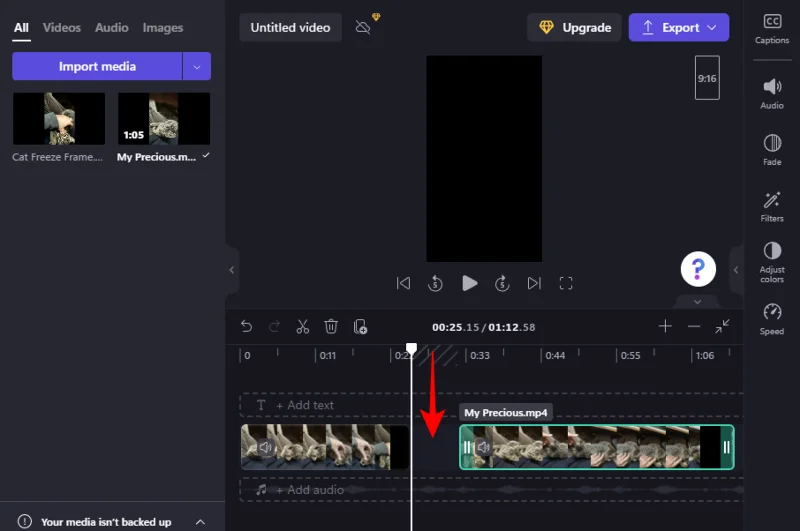Image resolution: width=800 pixels, height=531 pixels.
Task: Collapse the right properties panel
Action: [x=736, y=270]
